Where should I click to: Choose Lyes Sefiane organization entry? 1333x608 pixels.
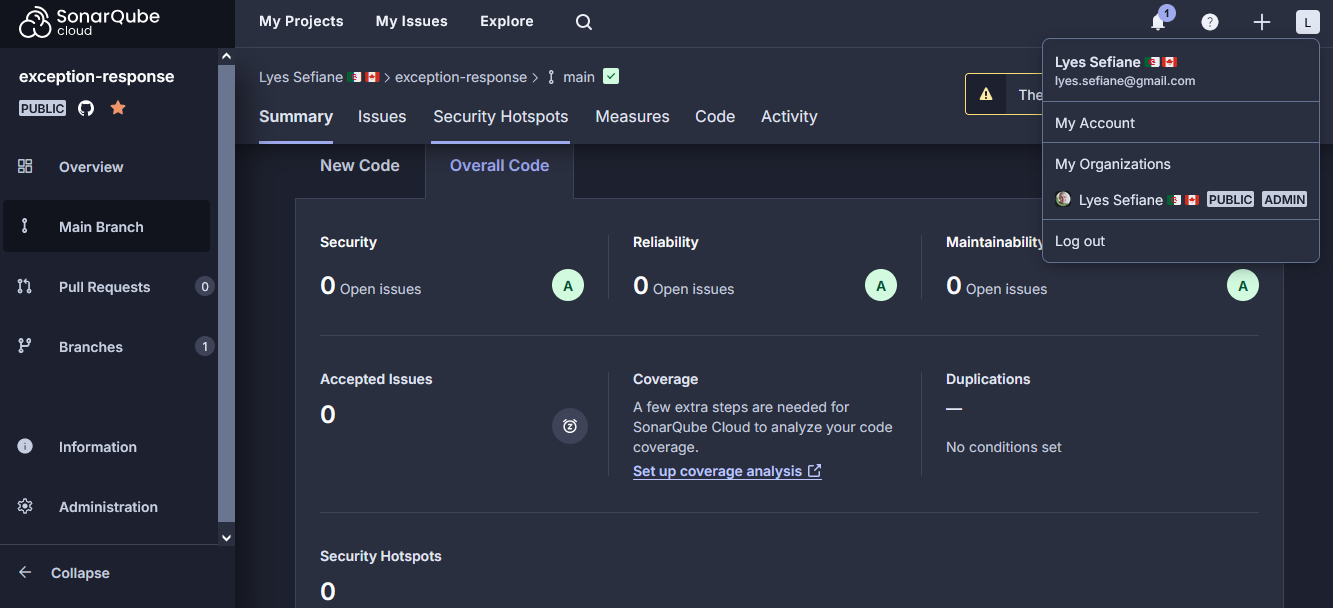pyautogui.click(x=1181, y=199)
